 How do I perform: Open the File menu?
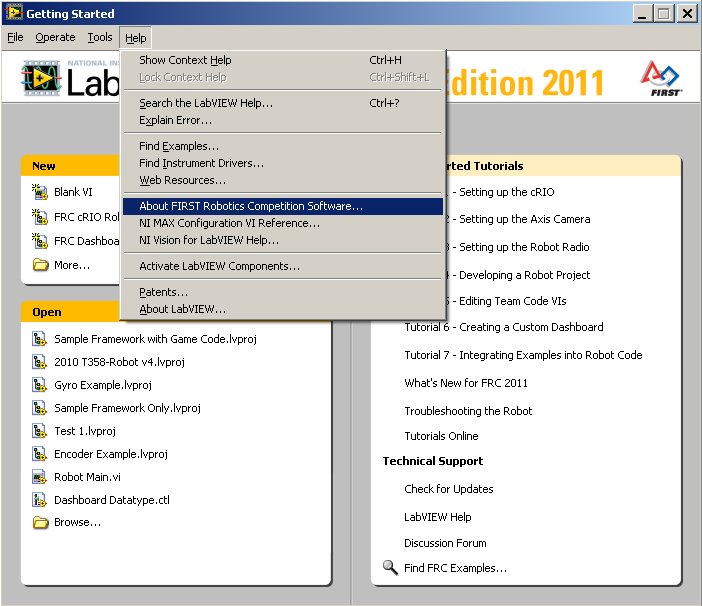point(15,38)
